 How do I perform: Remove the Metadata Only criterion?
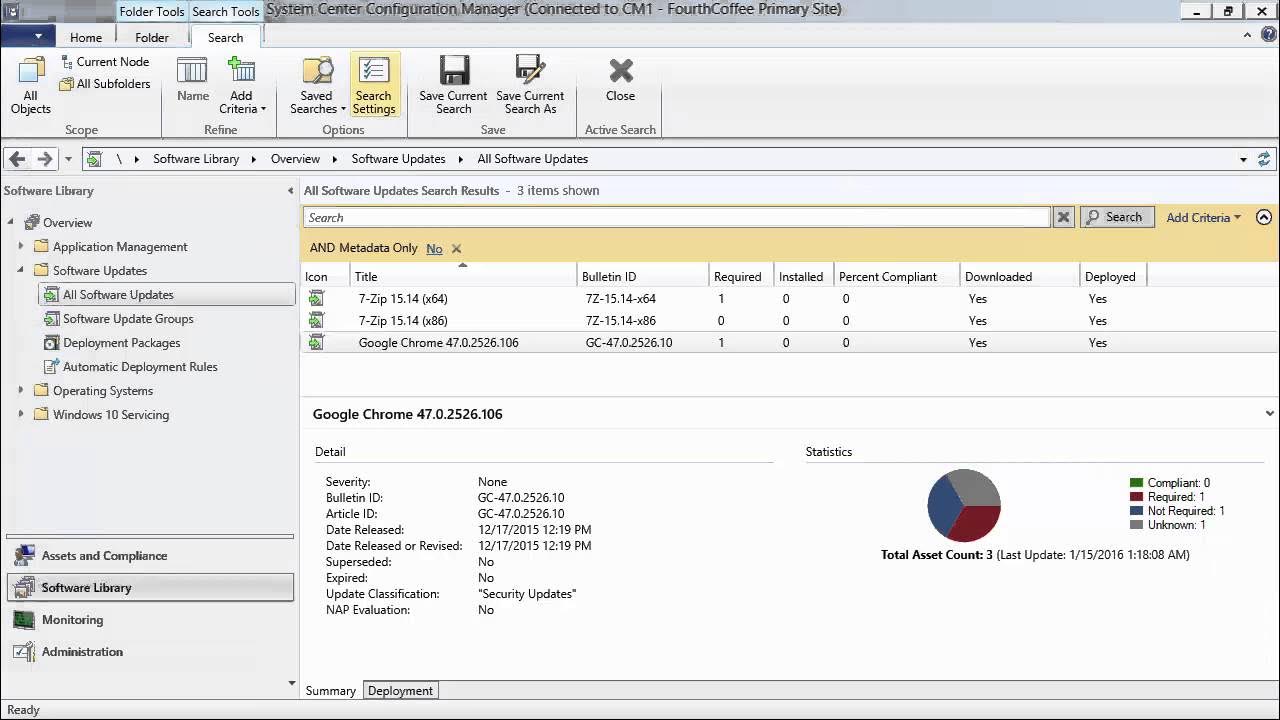[x=456, y=249]
